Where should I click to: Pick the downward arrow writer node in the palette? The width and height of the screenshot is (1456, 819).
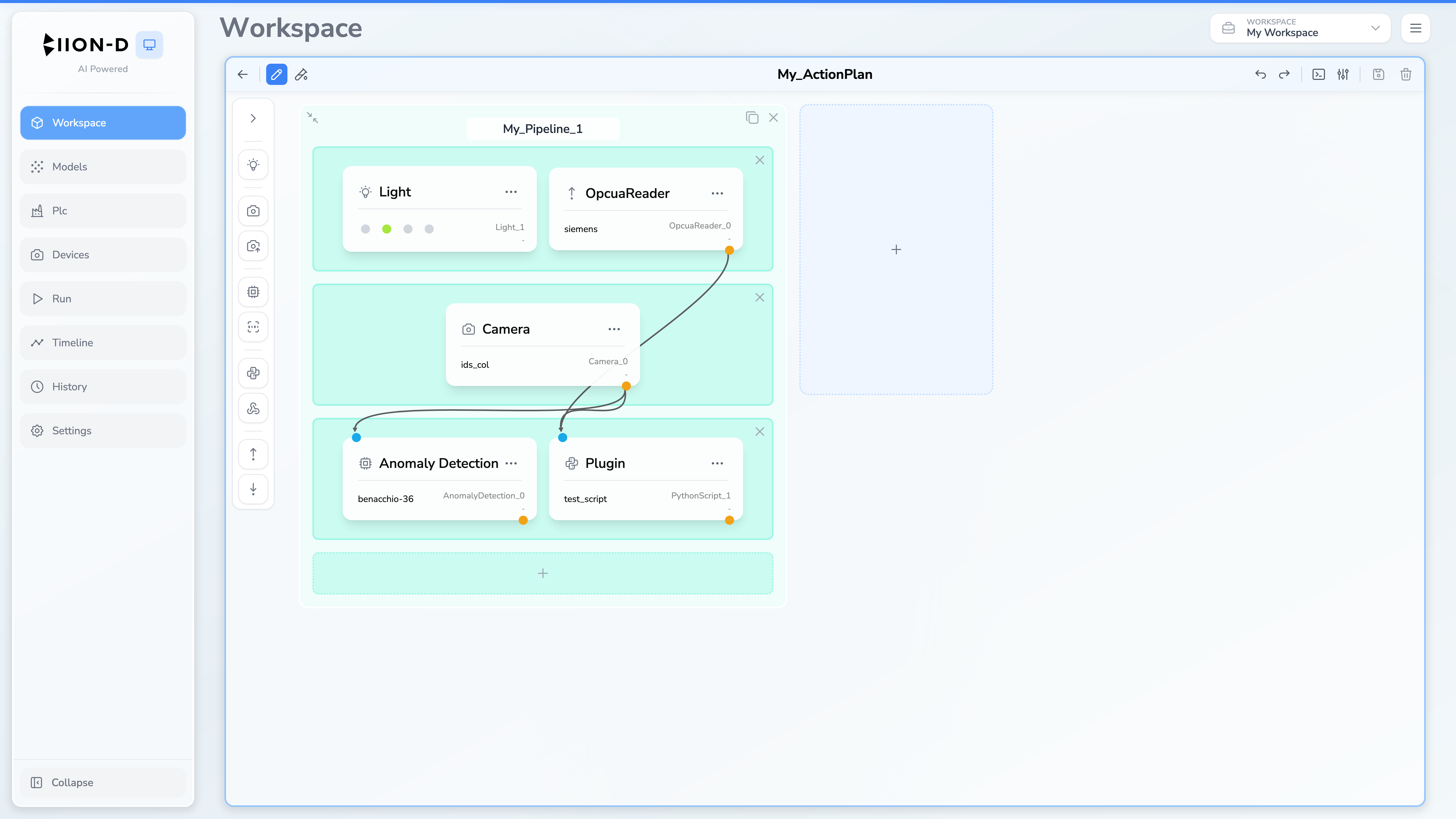(253, 489)
